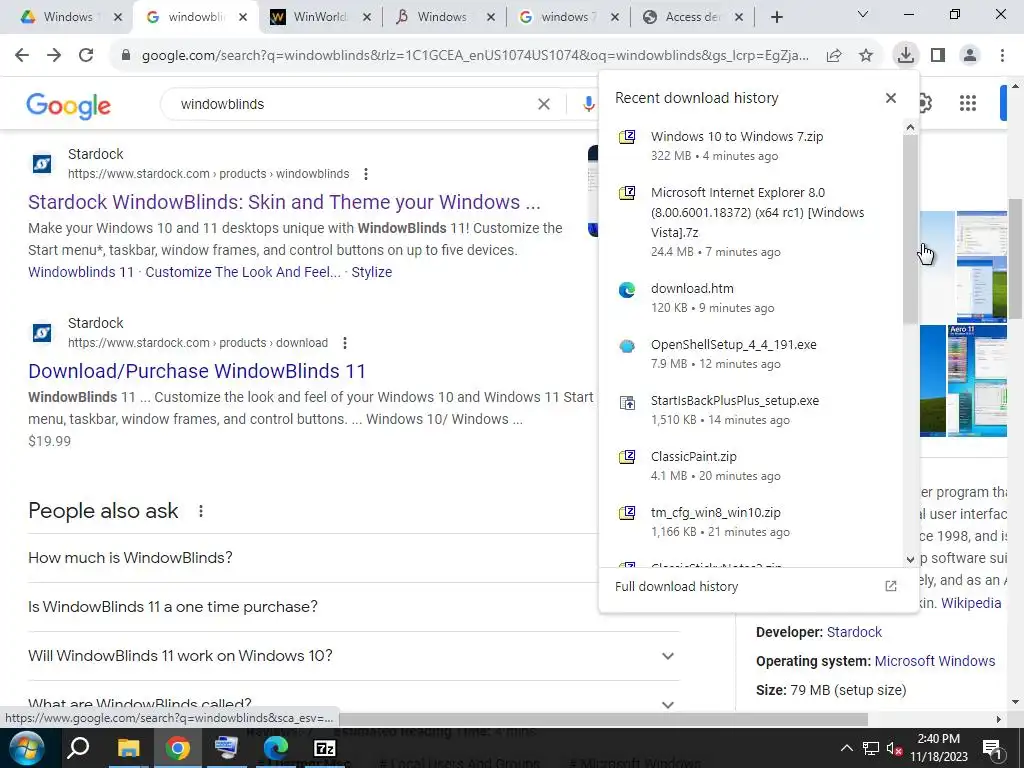
Task: Open 'Customize The Look And Feel...' sitelink
Action: point(243,272)
